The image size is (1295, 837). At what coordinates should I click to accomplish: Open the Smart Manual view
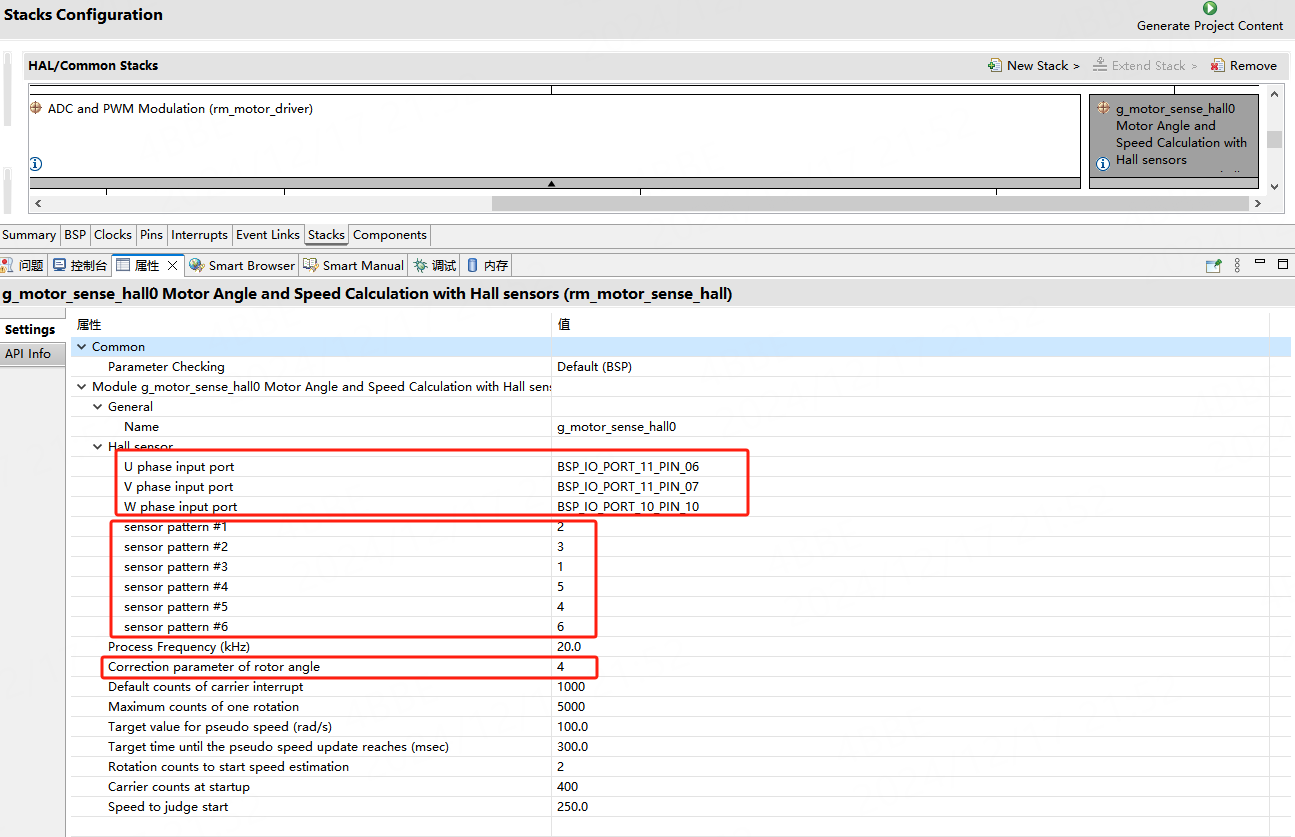click(354, 265)
